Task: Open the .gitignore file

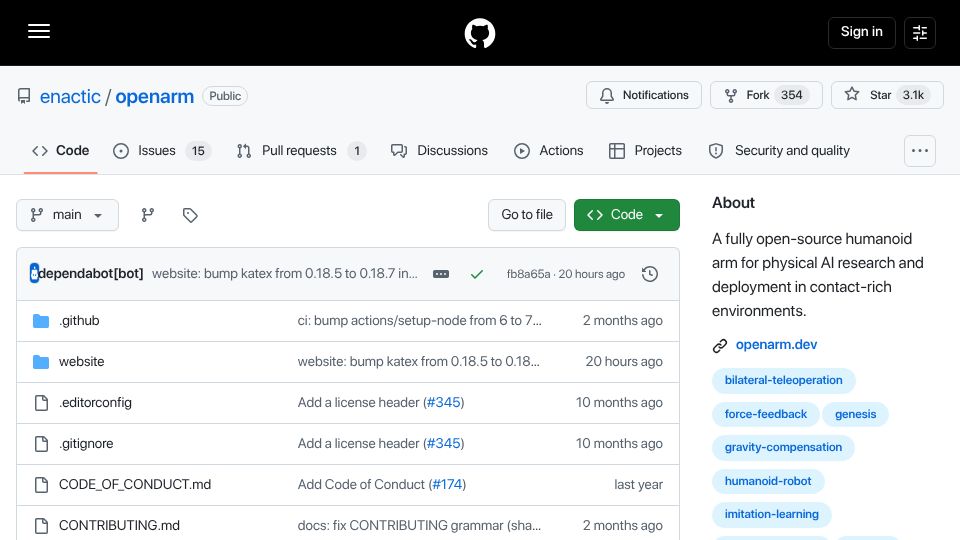Action: (x=86, y=444)
